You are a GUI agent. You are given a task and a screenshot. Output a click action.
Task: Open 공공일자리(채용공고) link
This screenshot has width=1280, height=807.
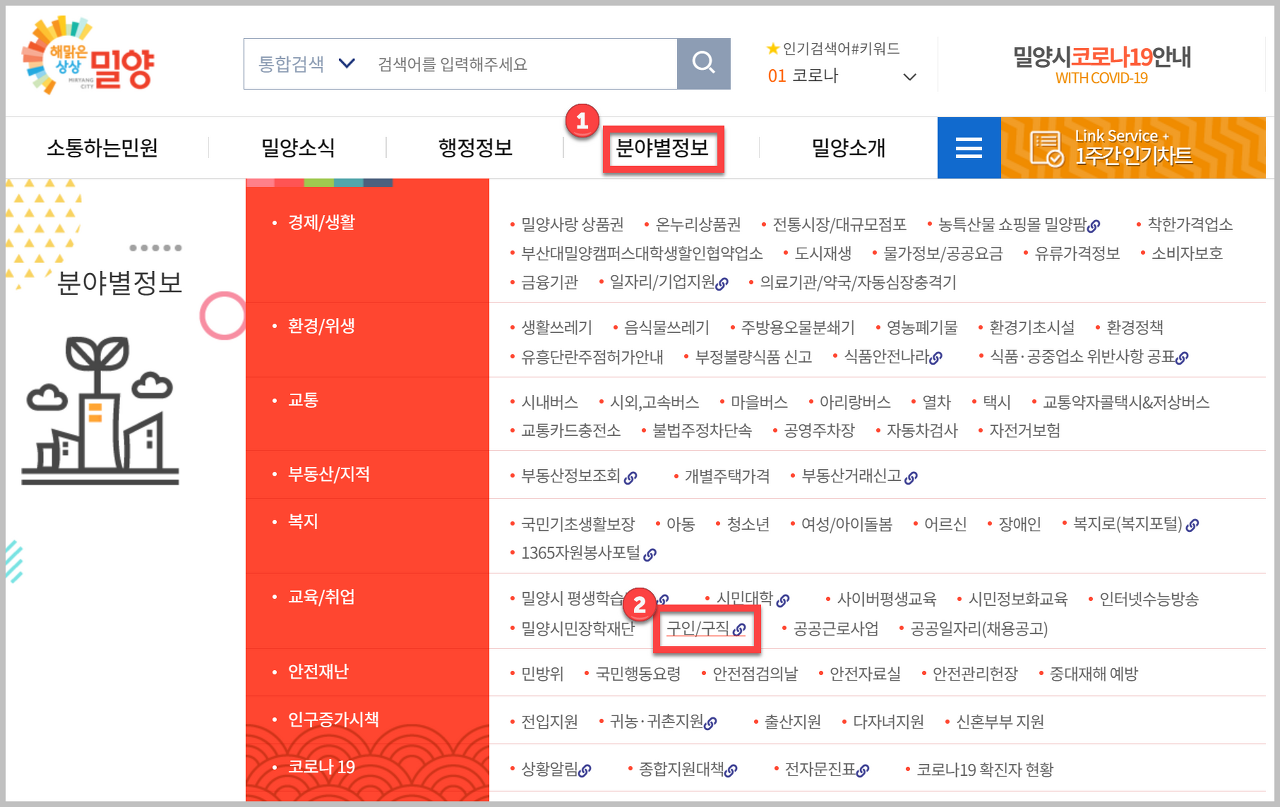pos(979,628)
